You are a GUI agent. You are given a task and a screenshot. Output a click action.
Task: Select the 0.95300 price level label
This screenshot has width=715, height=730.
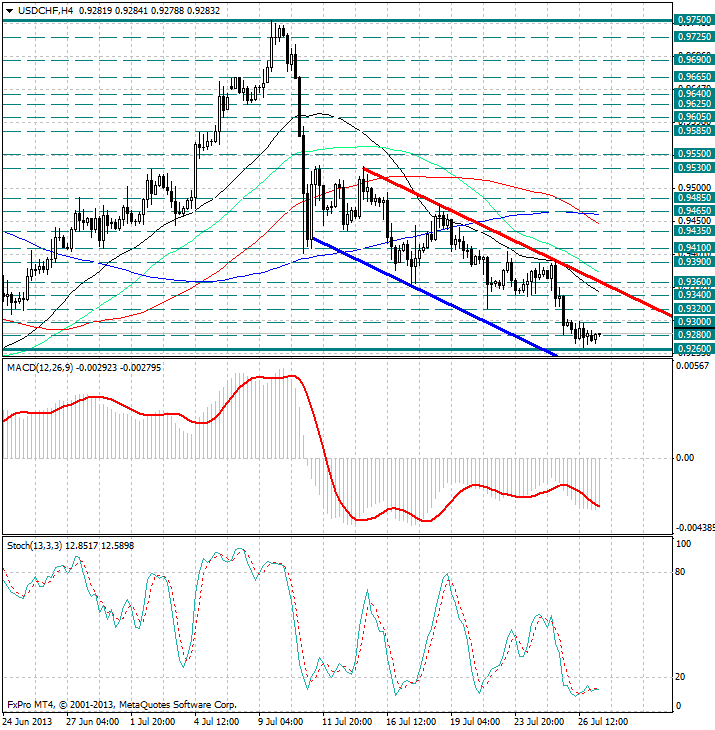pos(694,168)
